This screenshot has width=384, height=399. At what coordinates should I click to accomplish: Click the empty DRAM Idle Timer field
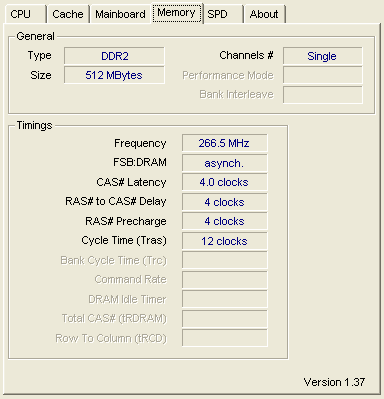(x=225, y=299)
